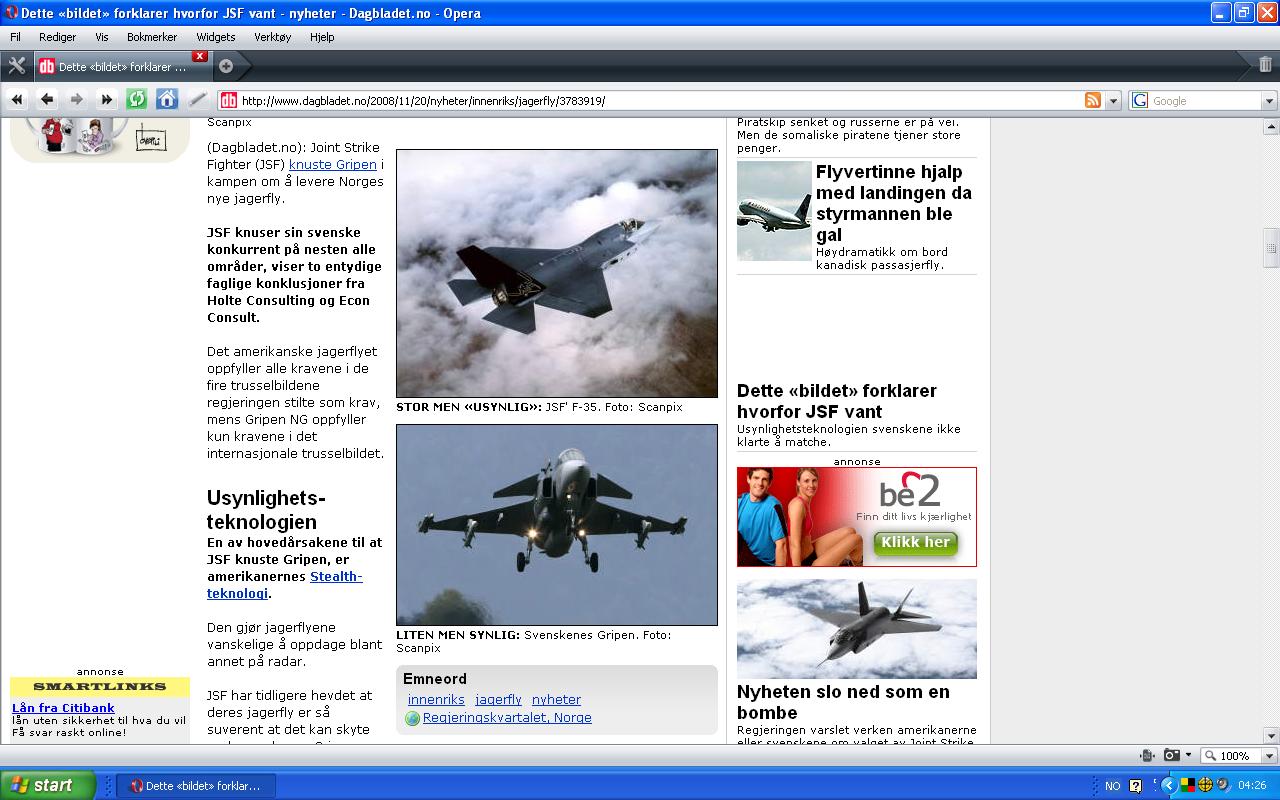Click the four-colored squares tray icon
This screenshot has width=1280, height=800.
click(x=1187, y=786)
